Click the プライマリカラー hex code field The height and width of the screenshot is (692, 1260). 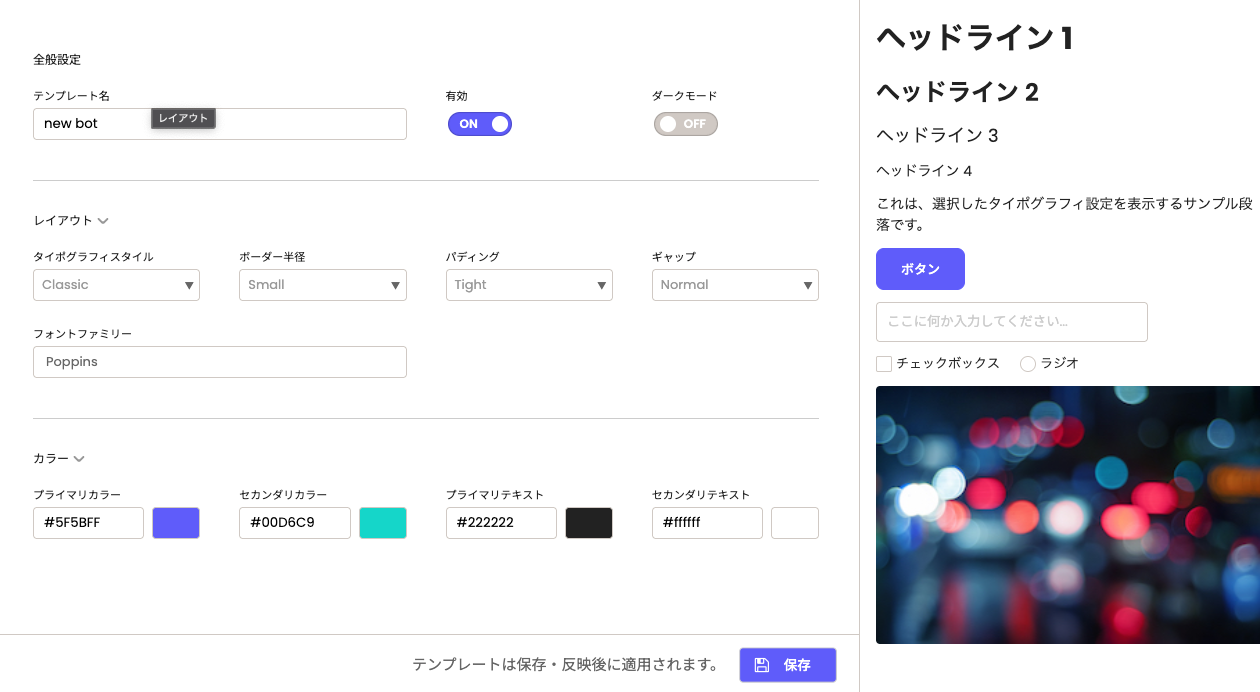coord(88,523)
